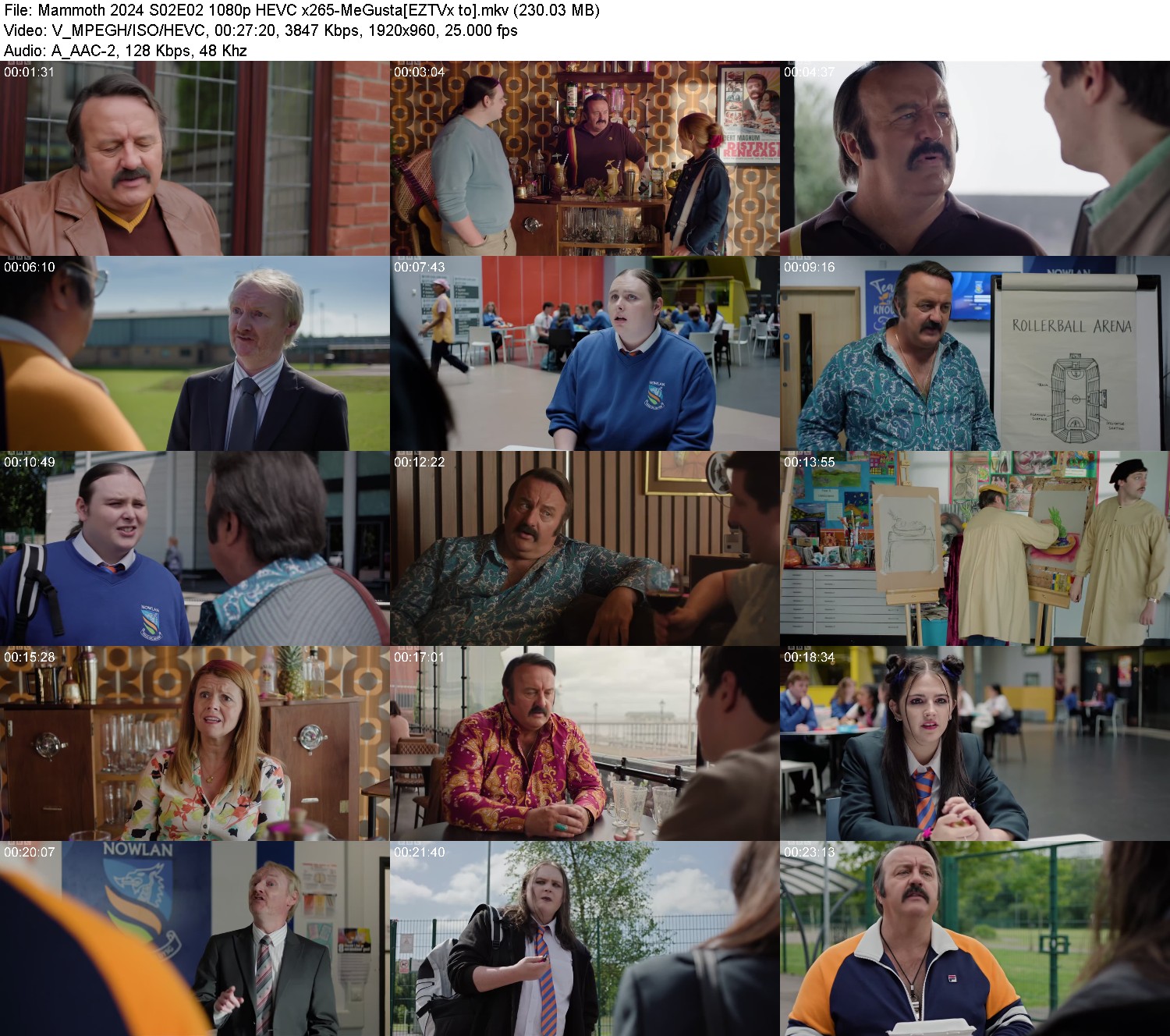Pick the frame stamped 00:23:13
This screenshot has width=1170, height=1036.
click(x=975, y=938)
